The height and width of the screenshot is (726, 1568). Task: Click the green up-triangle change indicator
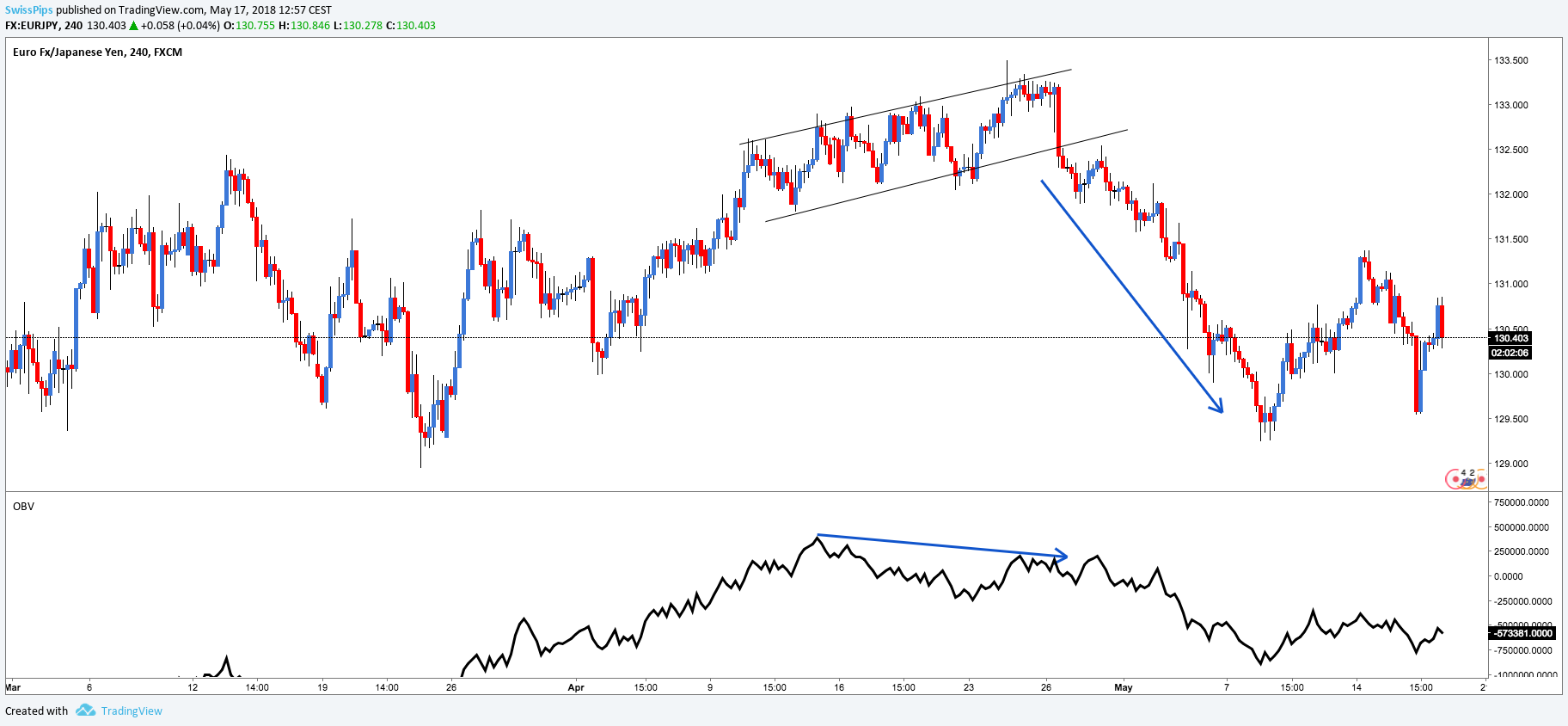point(133,26)
